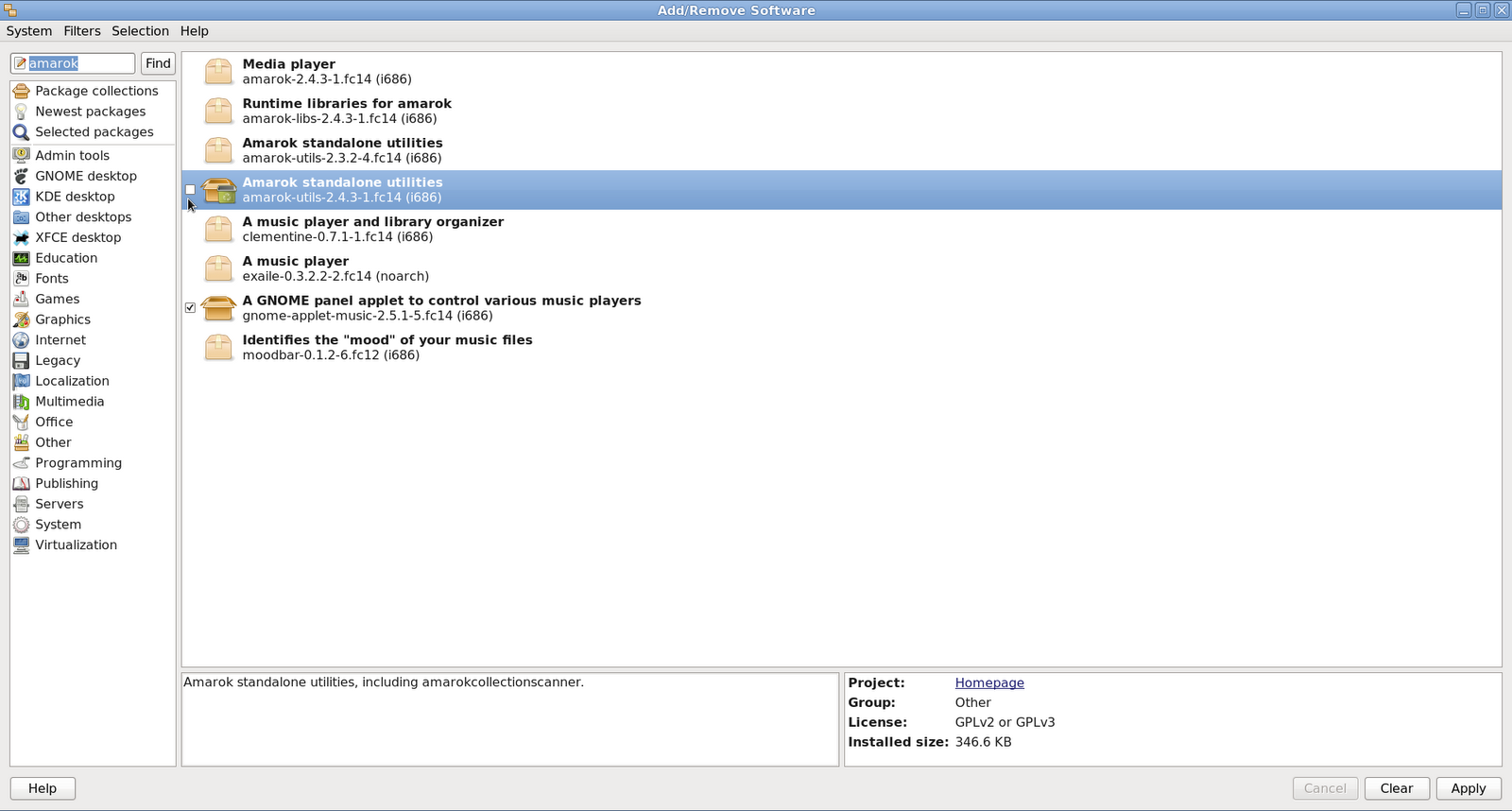This screenshot has width=1512, height=811.
Task: Click the amarok-libs package box icon
Action: 218,111
